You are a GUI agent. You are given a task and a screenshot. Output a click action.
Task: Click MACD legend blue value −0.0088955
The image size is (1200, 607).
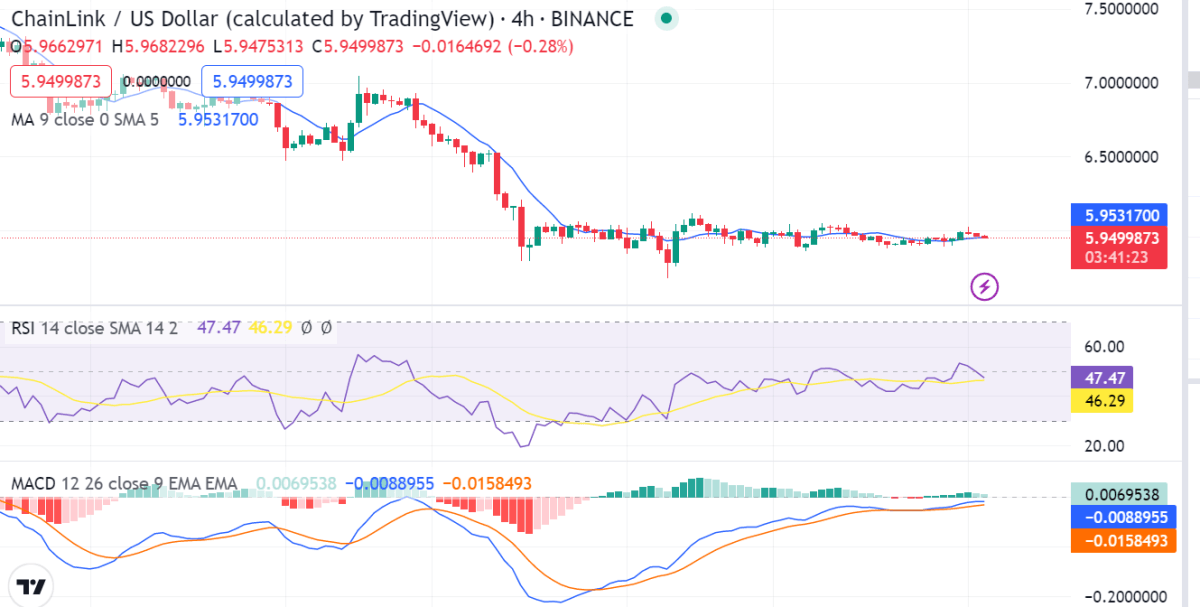coord(391,484)
